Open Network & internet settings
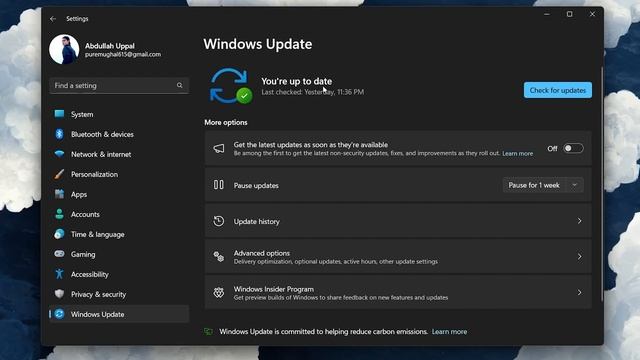 [x=119, y=154]
